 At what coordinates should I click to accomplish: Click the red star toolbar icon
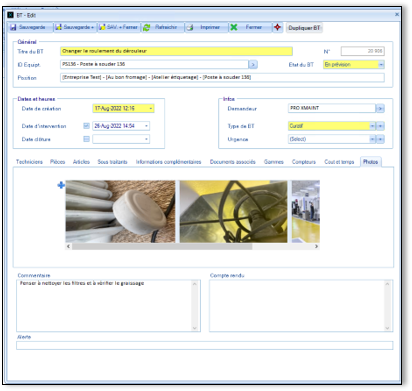[x=277, y=27]
